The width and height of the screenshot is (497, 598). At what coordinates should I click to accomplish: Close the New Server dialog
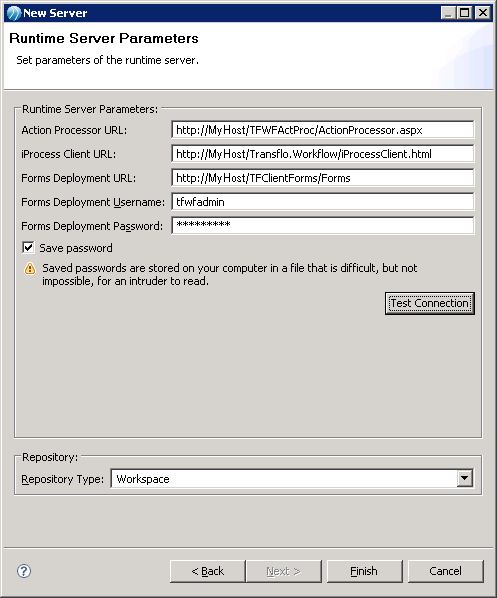483,13
